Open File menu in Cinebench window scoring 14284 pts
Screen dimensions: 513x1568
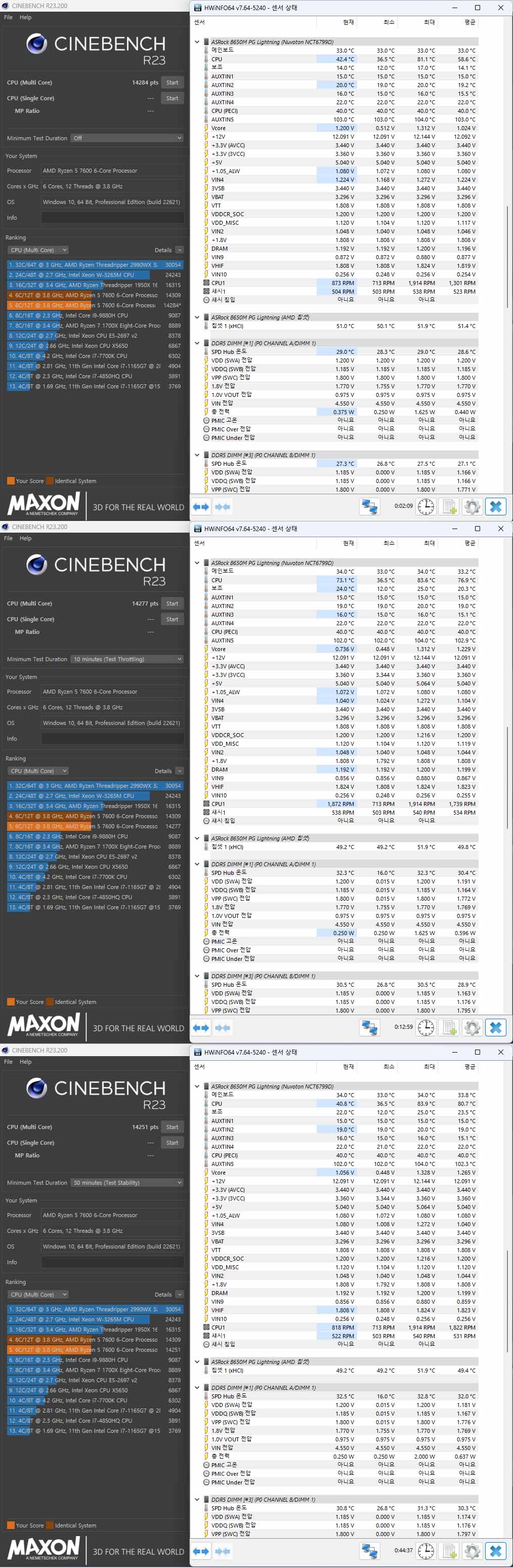[x=9, y=17]
